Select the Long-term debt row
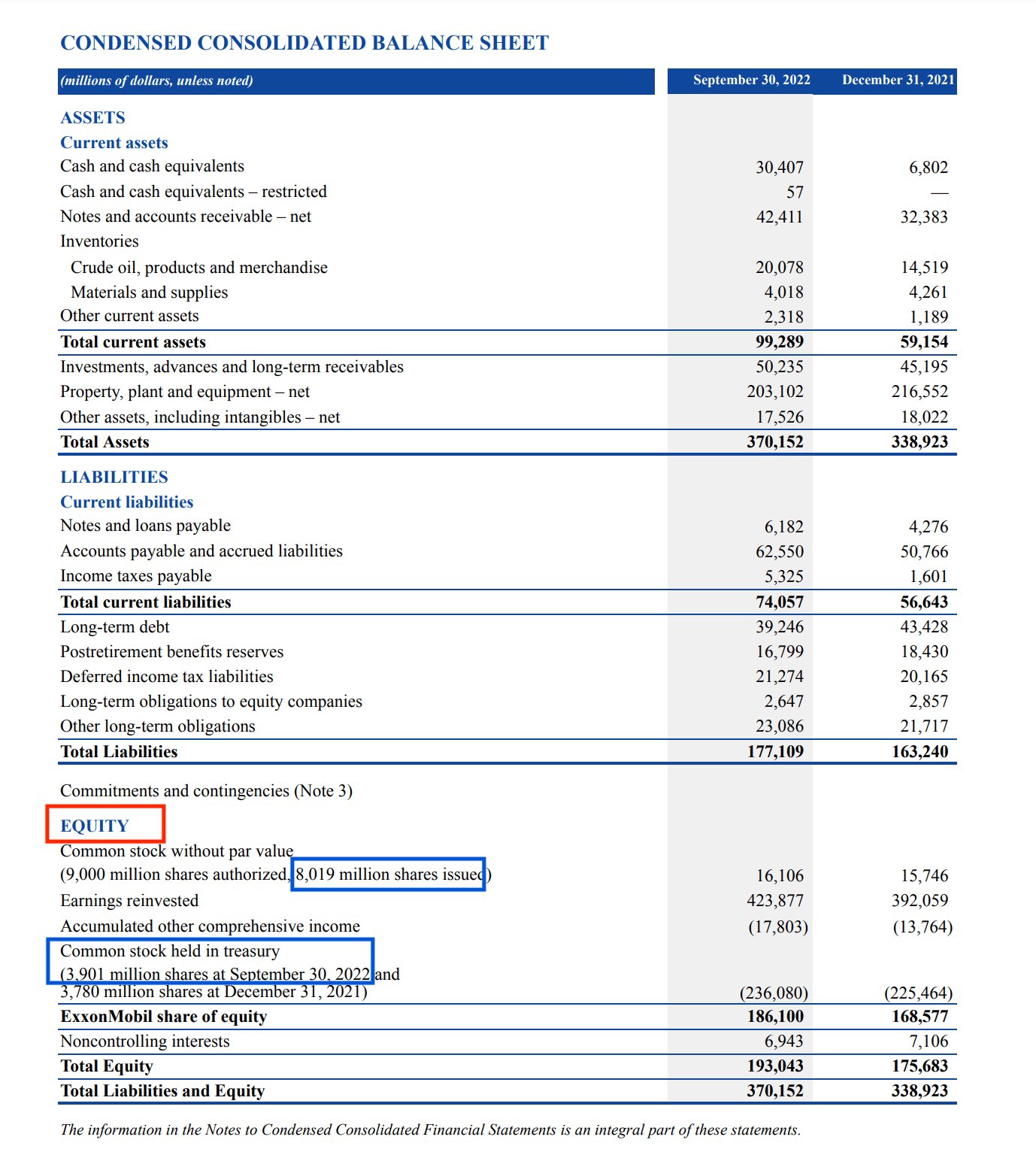1036x1155 pixels. 114,626
